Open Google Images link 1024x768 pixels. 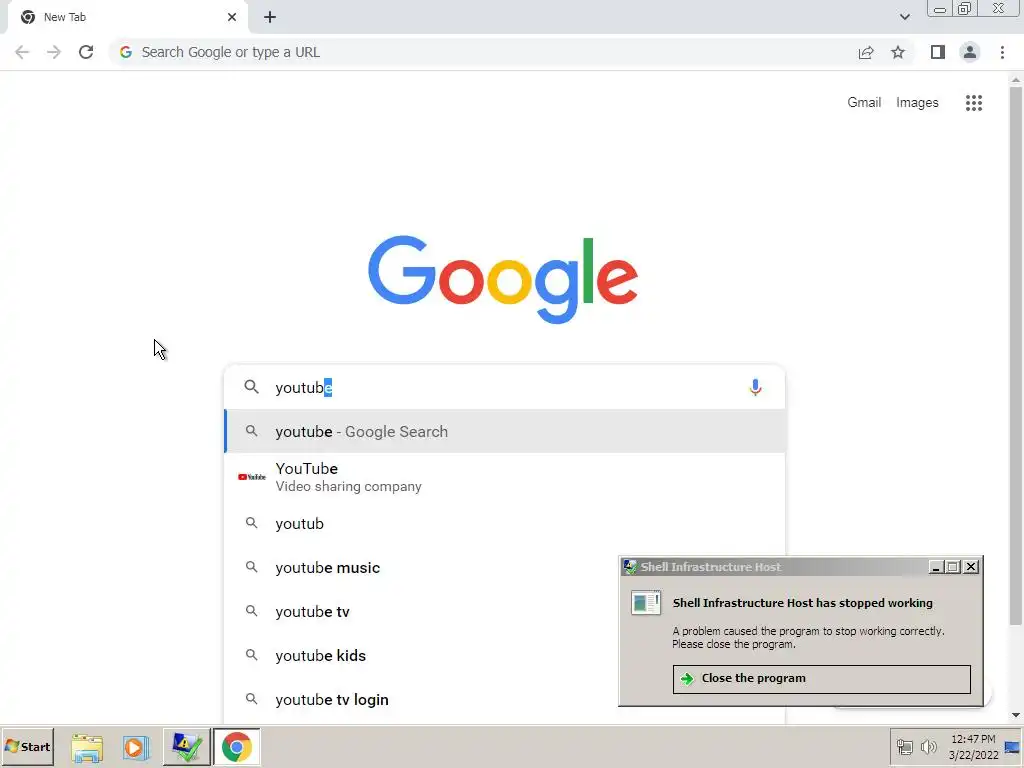[x=917, y=103]
